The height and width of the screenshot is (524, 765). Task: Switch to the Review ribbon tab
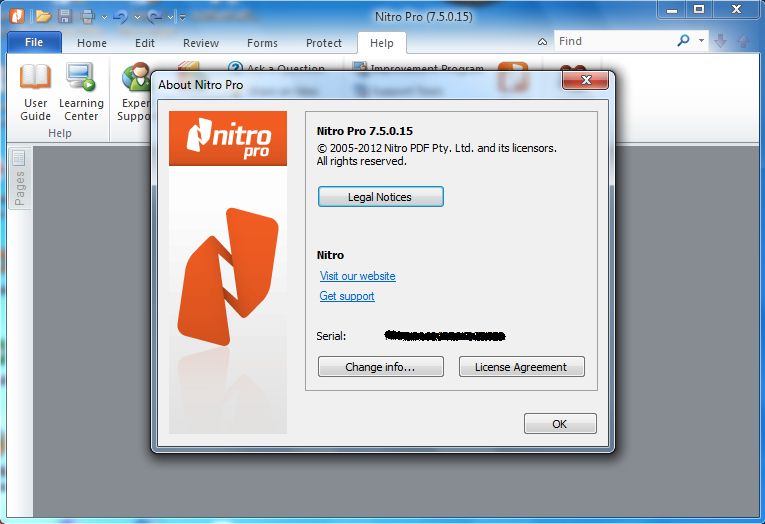tap(201, 43)
